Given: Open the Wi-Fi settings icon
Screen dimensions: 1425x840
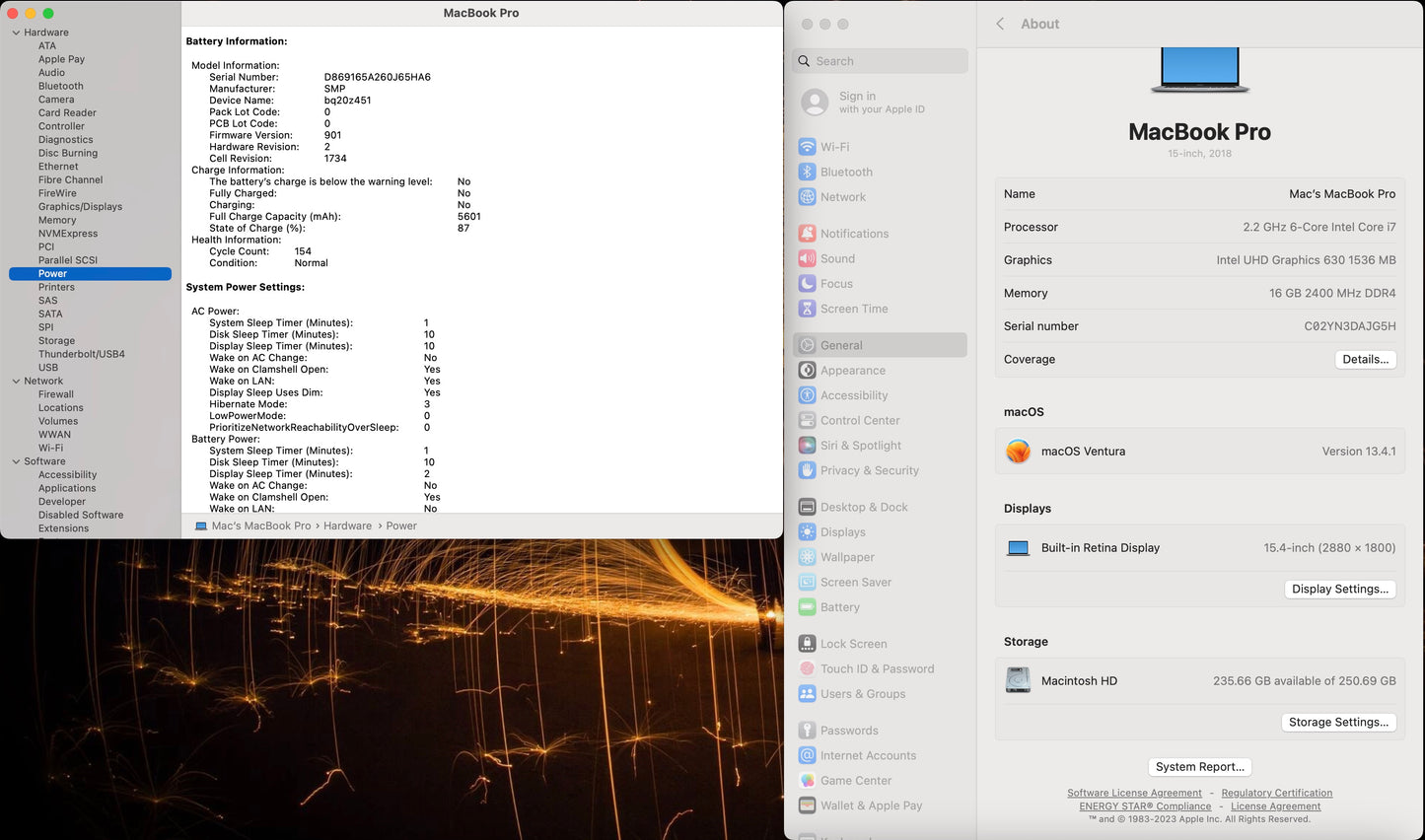Looking at the screenshot, I should pos(807,147).
